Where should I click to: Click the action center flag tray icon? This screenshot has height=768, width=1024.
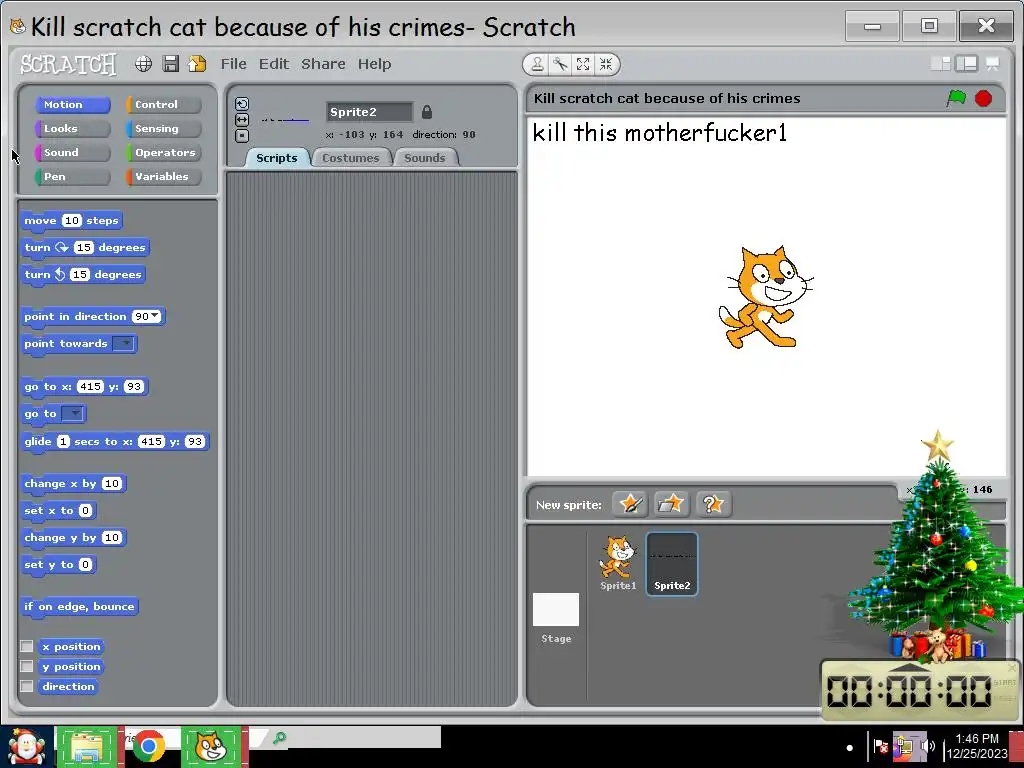coord(880,746)
